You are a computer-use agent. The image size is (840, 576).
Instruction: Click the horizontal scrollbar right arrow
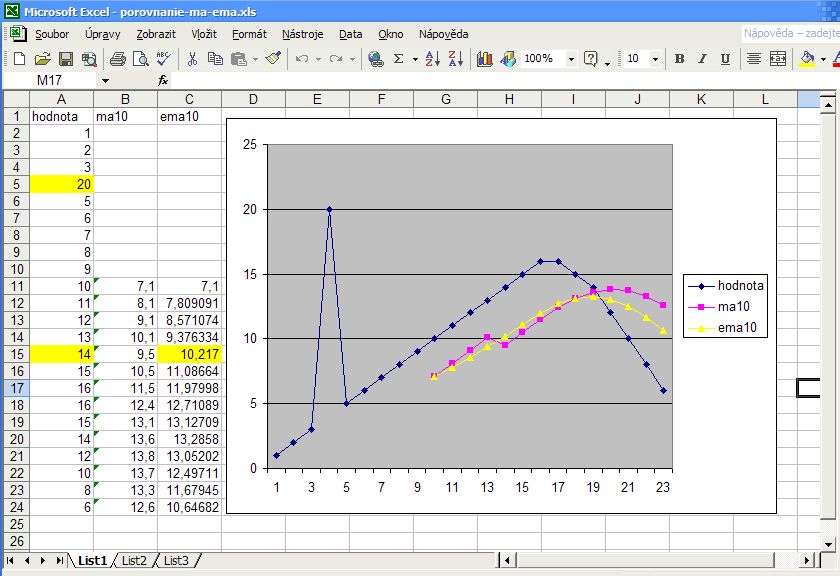point(807,560)
